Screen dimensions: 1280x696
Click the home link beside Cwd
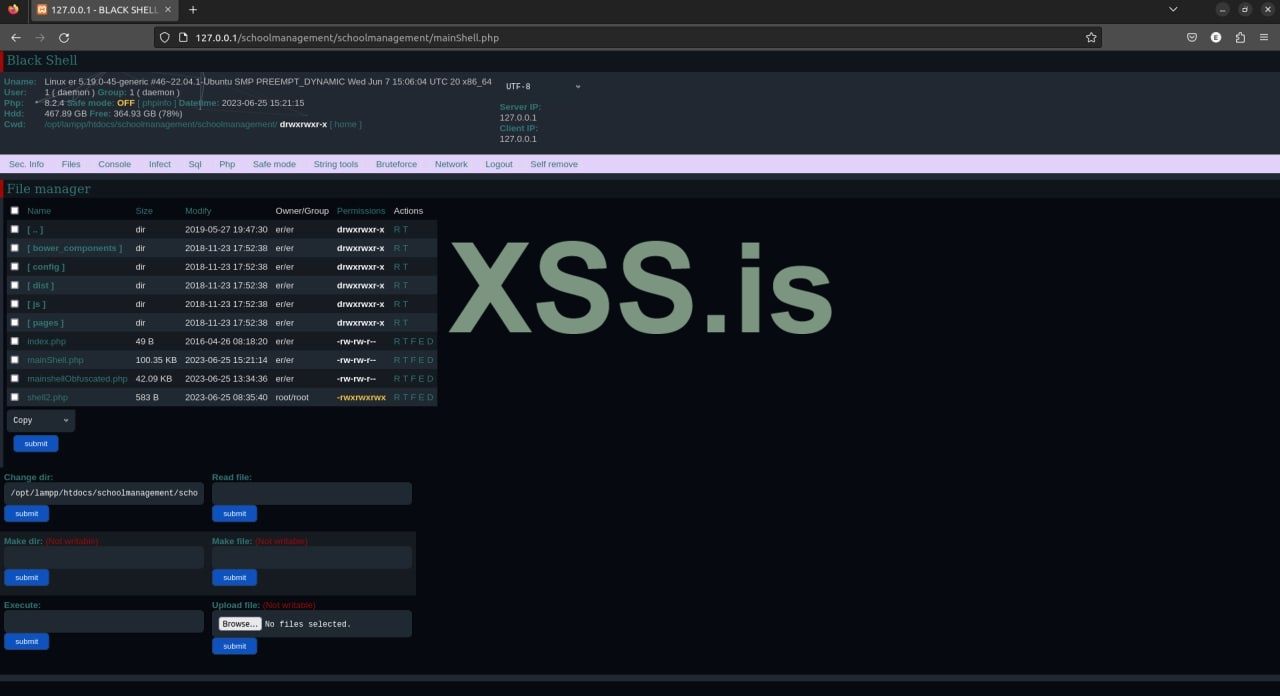click(x=346, y=124)
